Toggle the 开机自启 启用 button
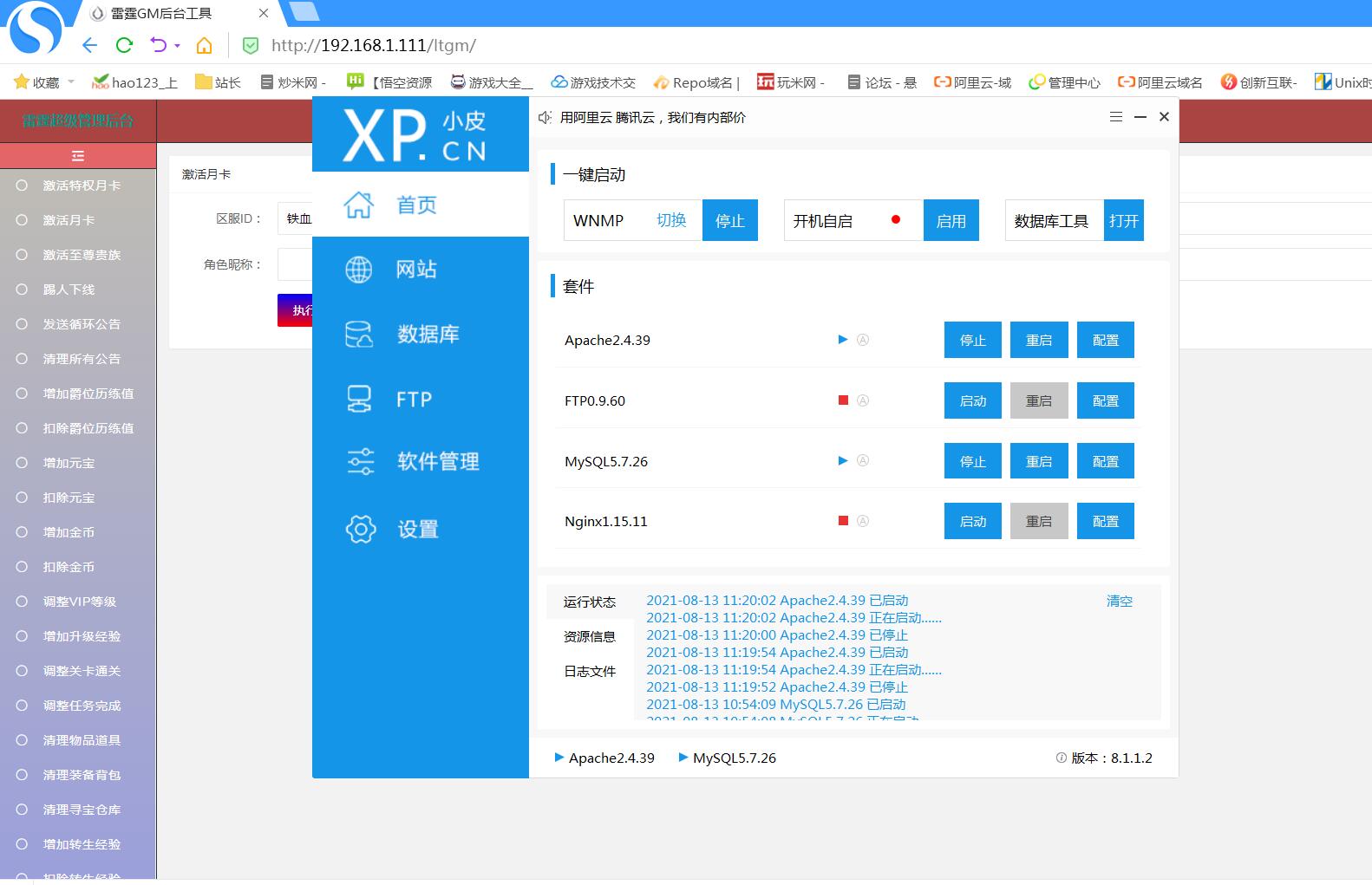The image size is (1372, 885). tap(951, 220)
